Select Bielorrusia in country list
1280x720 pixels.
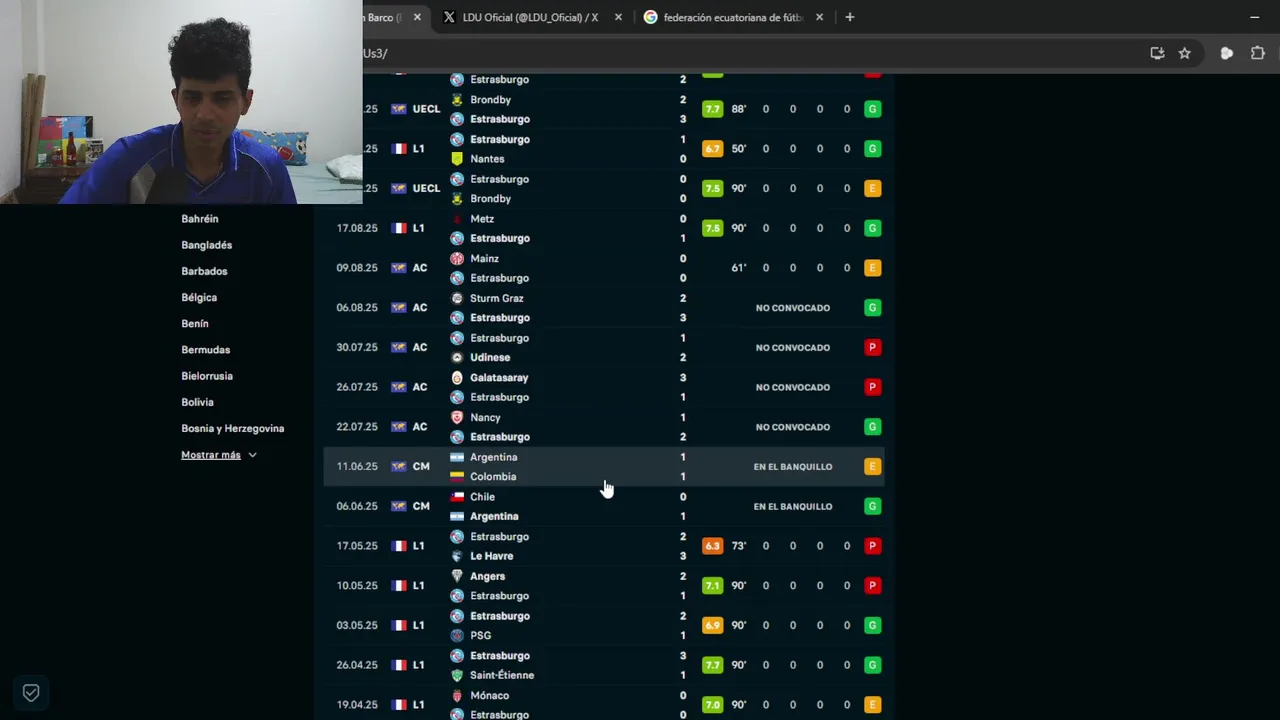click(207, 376)
